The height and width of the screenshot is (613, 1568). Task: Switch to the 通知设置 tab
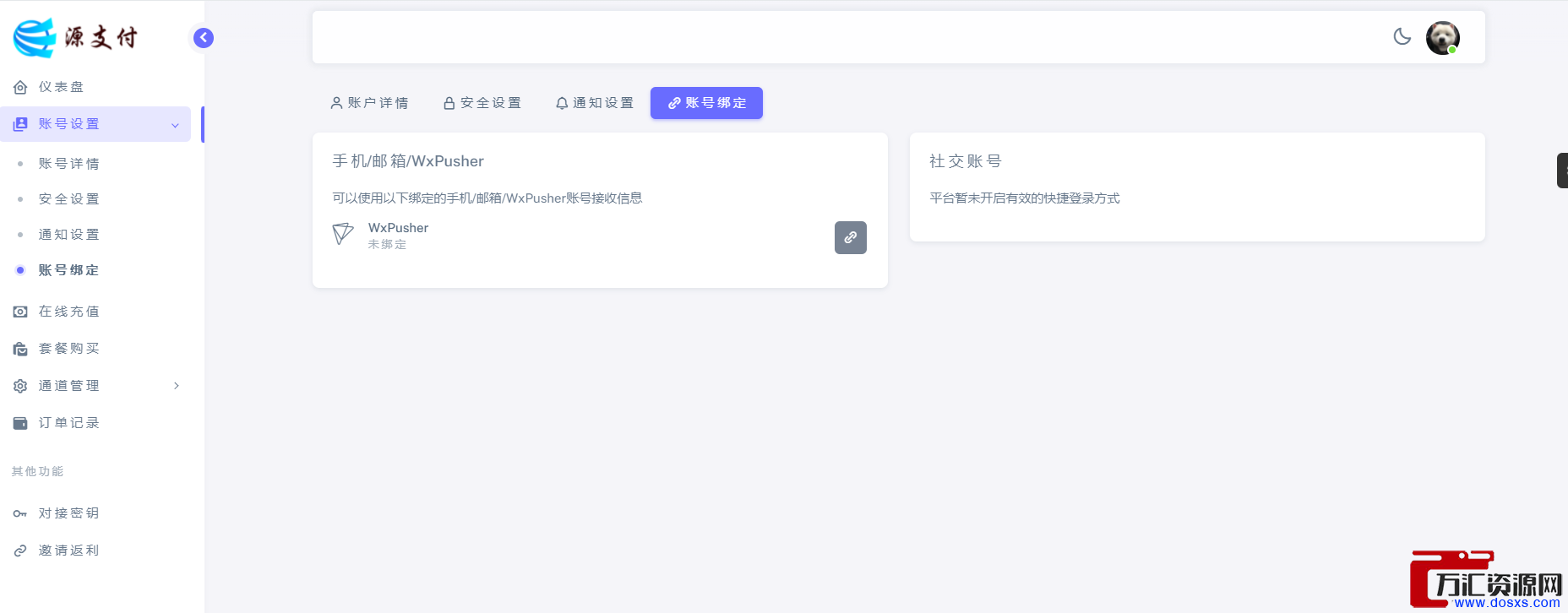(x=595, y=103)
